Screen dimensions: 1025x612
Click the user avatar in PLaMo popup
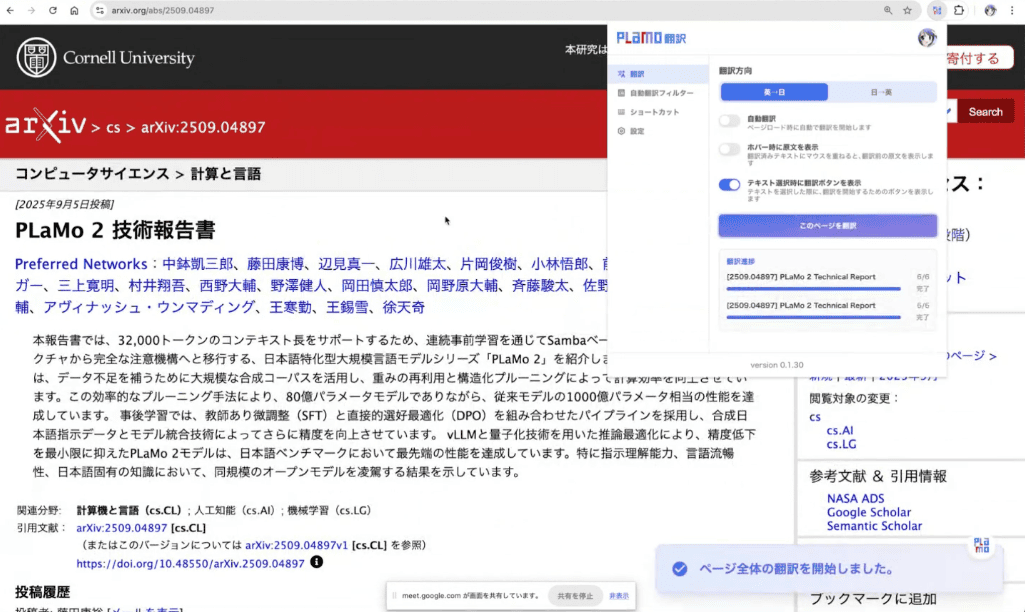click(x=926, y=38)
